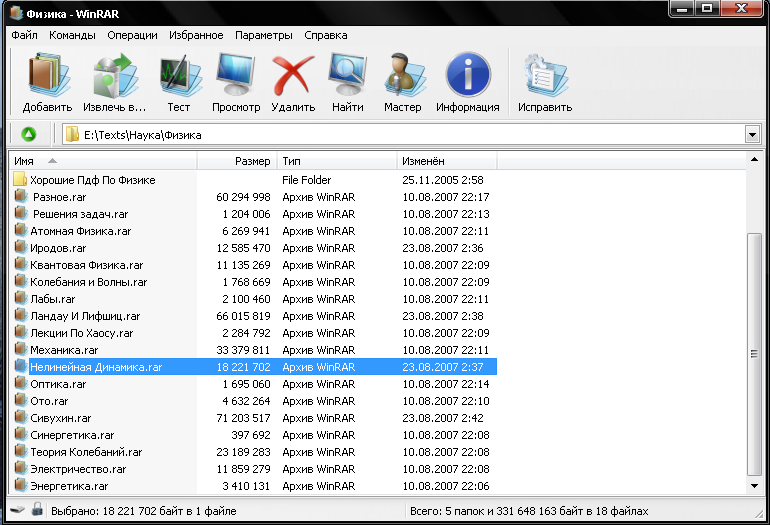Open the Команды menu

(72, 35)
